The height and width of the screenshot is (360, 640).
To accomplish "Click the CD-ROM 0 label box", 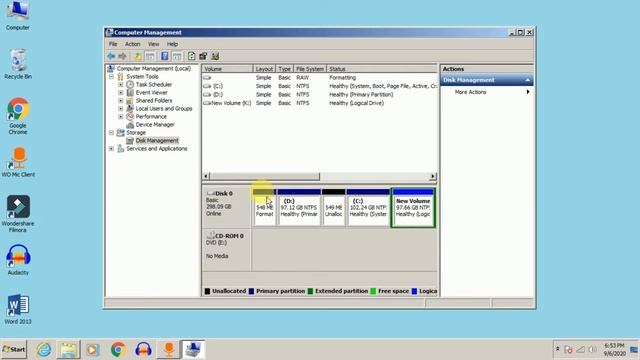I will point(227,250).
